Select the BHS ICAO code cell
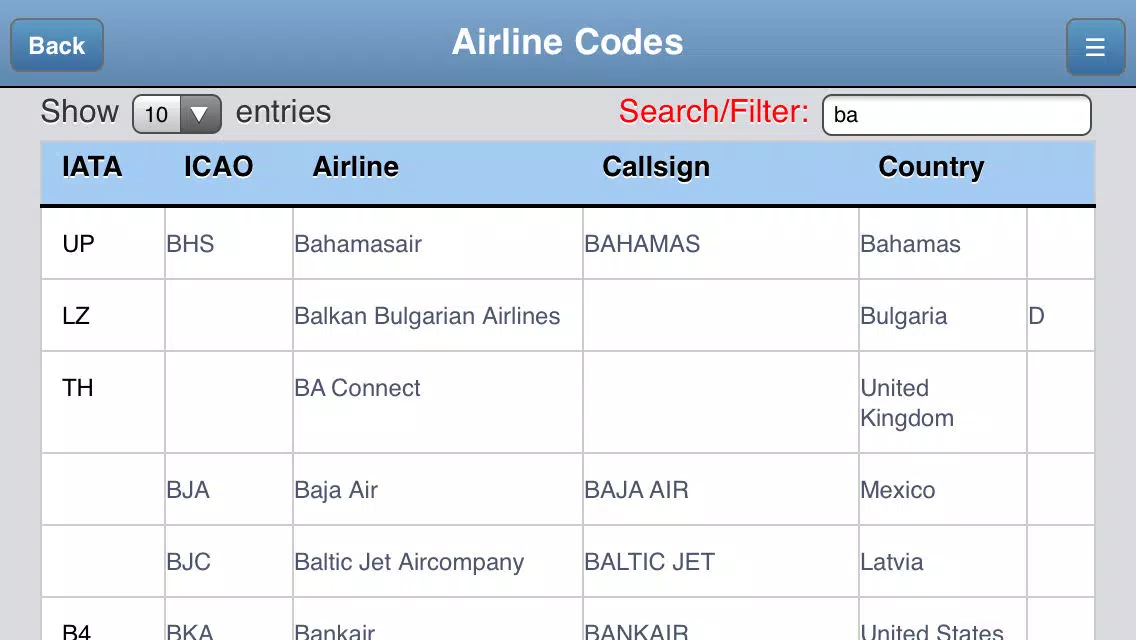The height and width of the screenshot is (640, 1136). click(228, 244)
